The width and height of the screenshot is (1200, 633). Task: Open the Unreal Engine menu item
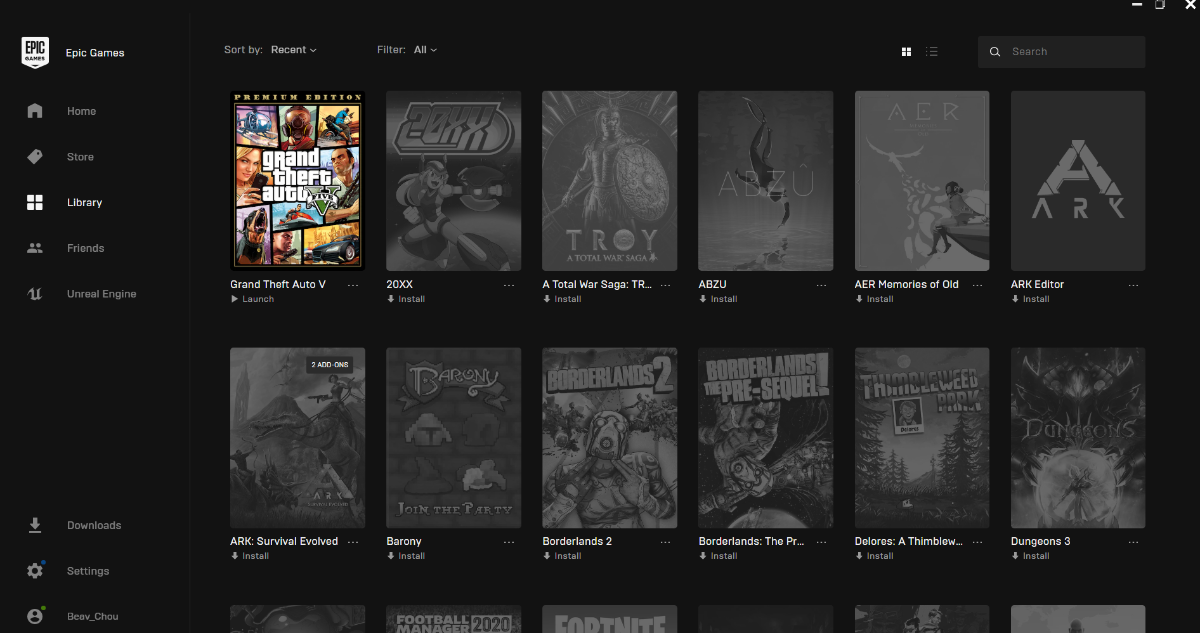pyautogui.click(x=102, y=294)
